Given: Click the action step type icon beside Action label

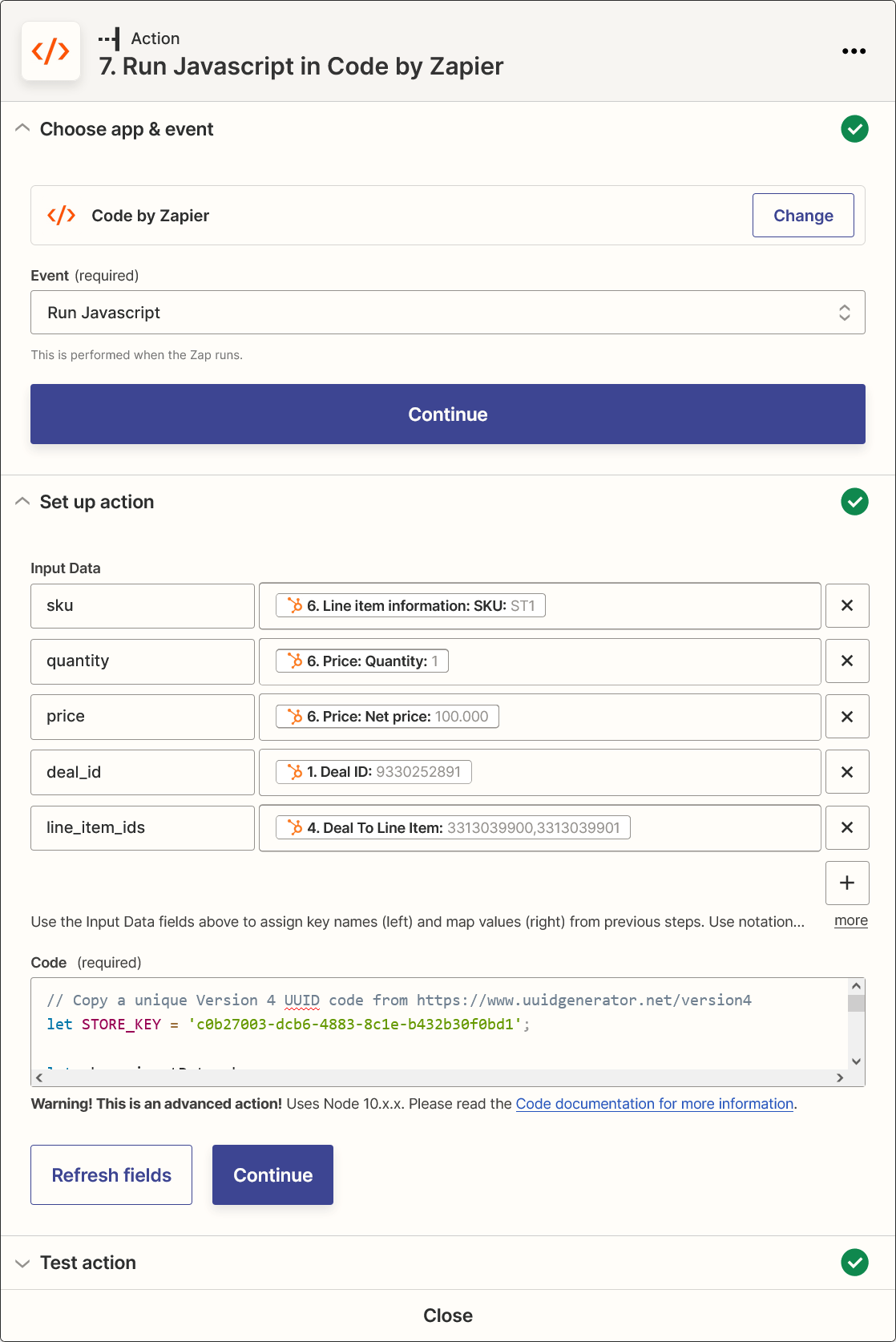Looking at the screenshot, I should click(109, 38).
